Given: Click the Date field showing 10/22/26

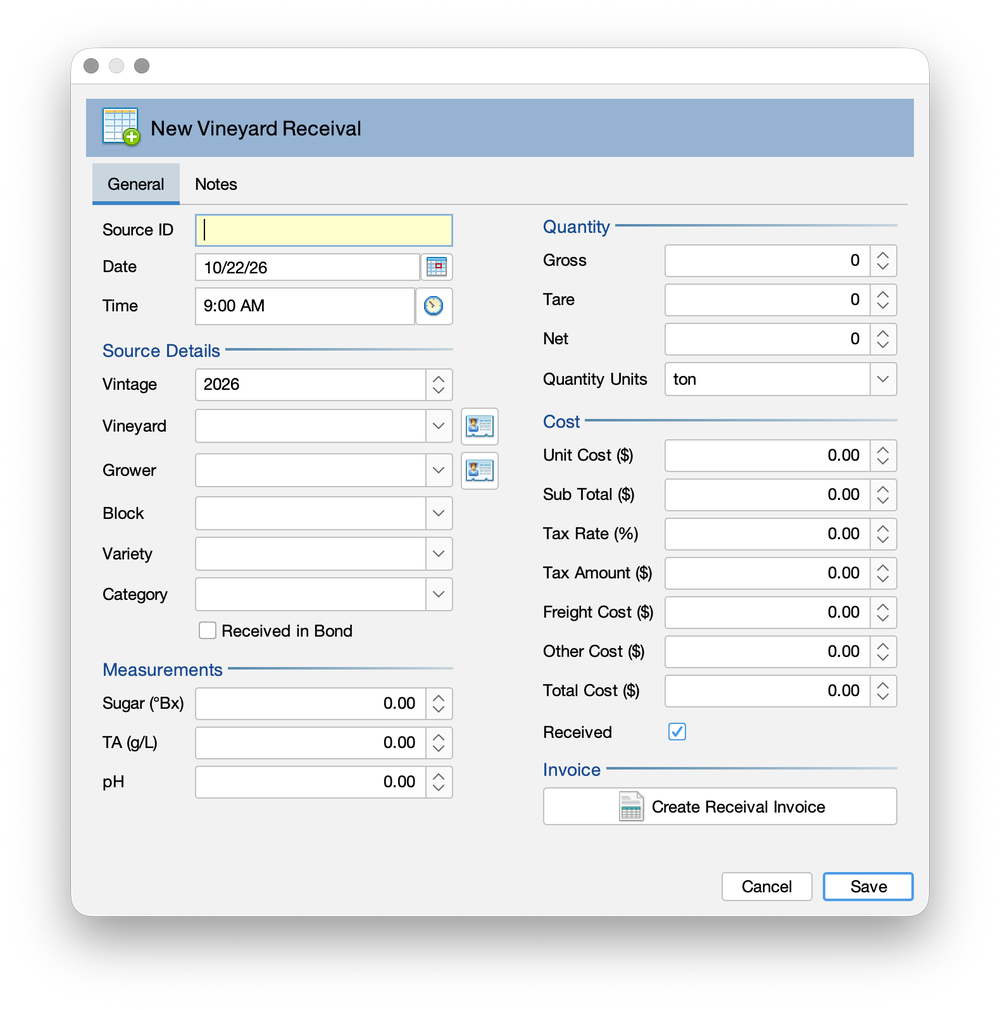Looking at the screenshot, I should [307, 267].
